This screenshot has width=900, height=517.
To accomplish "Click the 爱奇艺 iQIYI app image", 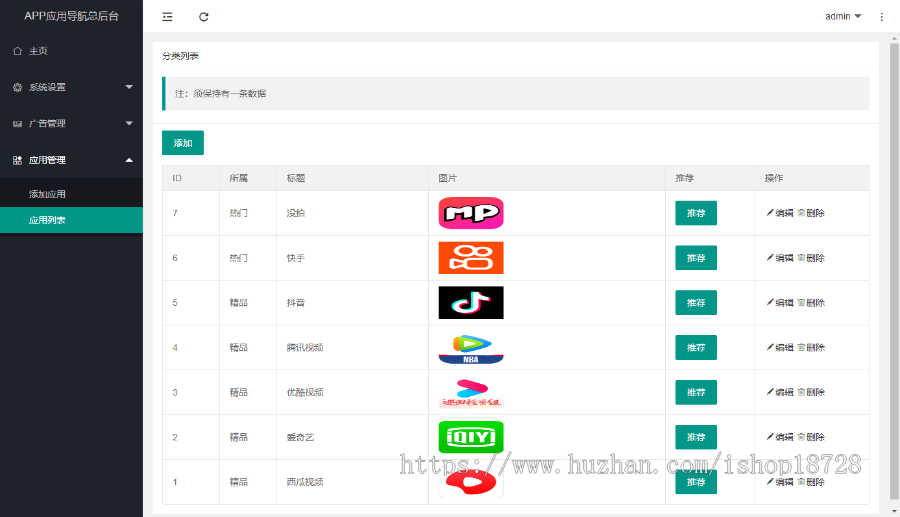I will [x=471, y=437].
